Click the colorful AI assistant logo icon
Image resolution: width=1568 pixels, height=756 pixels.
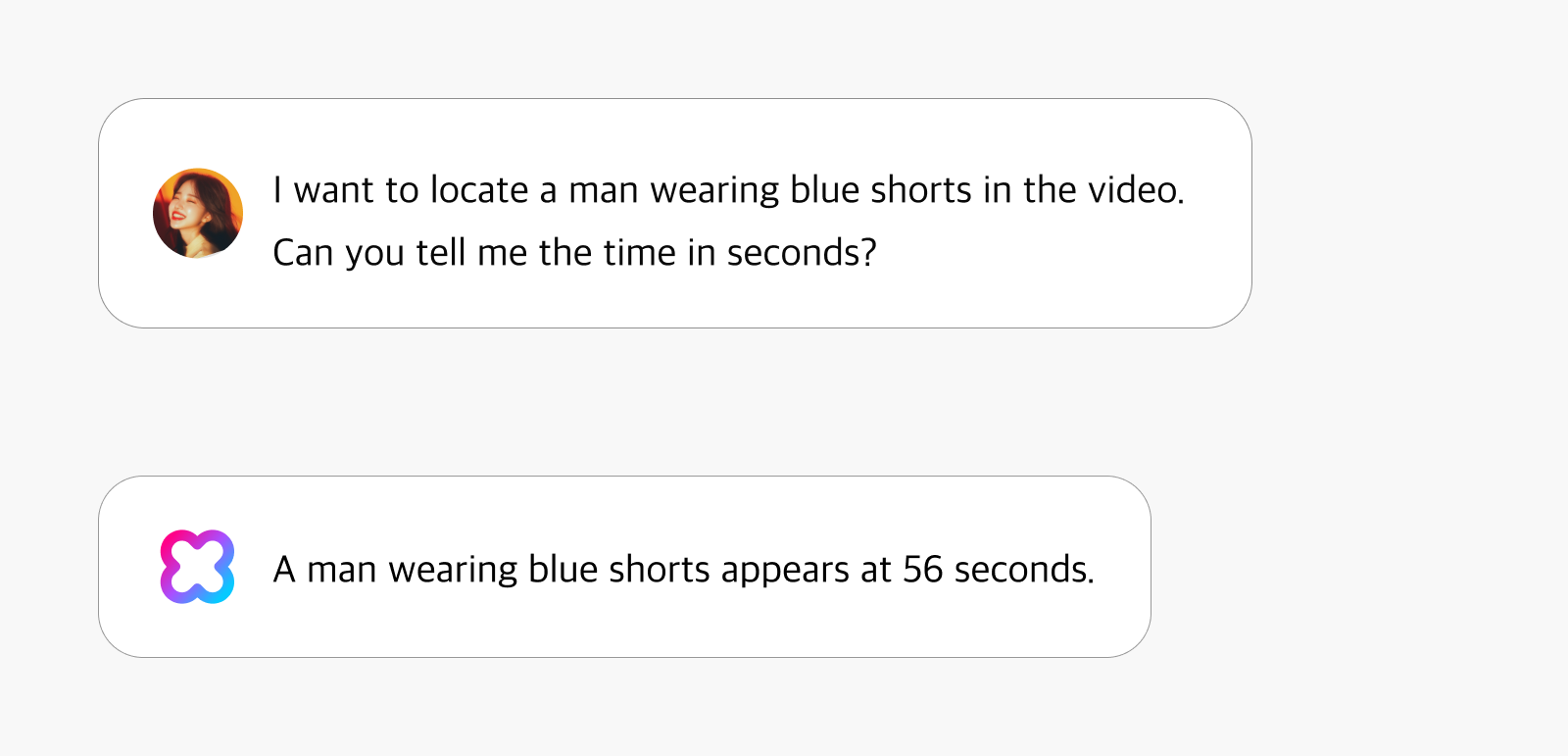click(197, 567)
